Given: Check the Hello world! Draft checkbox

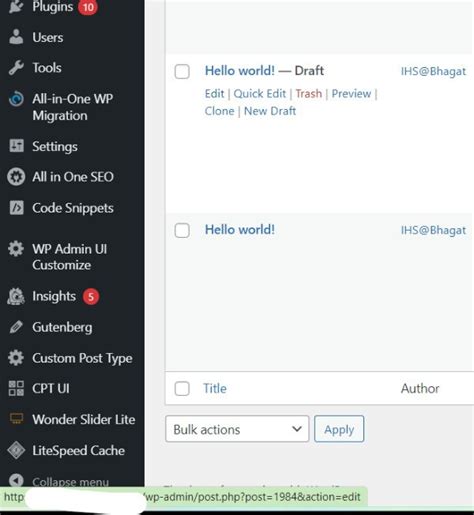Looking at the screenshot, I should click(182, 71).
